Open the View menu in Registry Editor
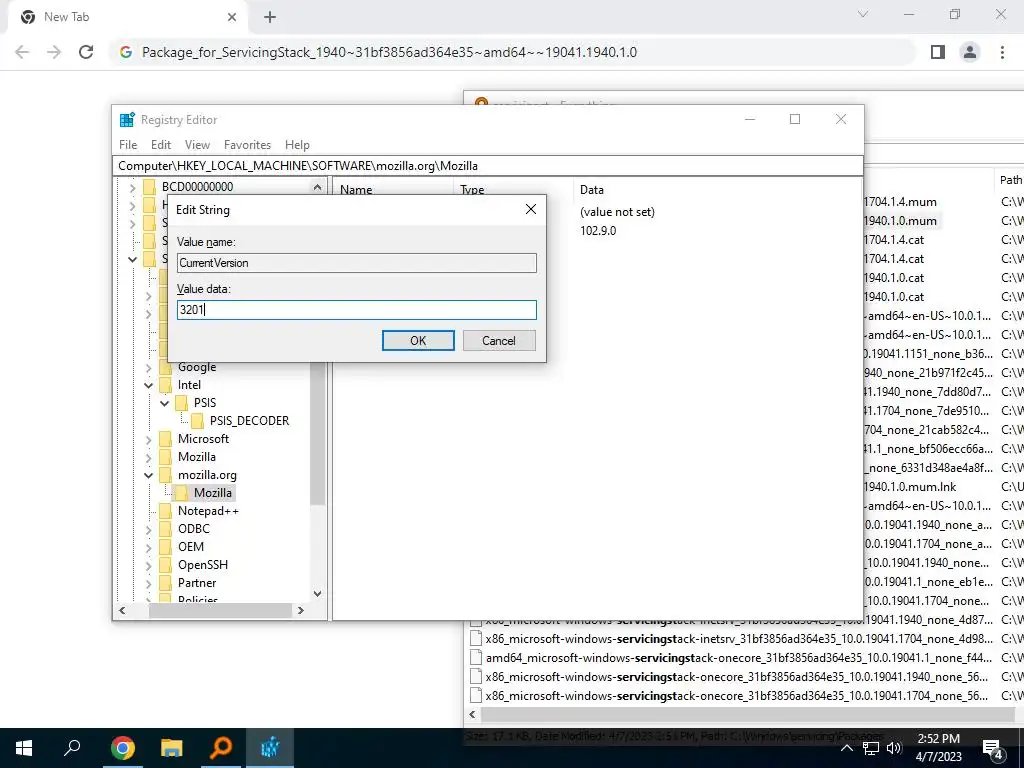This screenshot has width=1024, height=768. point(197,144)
